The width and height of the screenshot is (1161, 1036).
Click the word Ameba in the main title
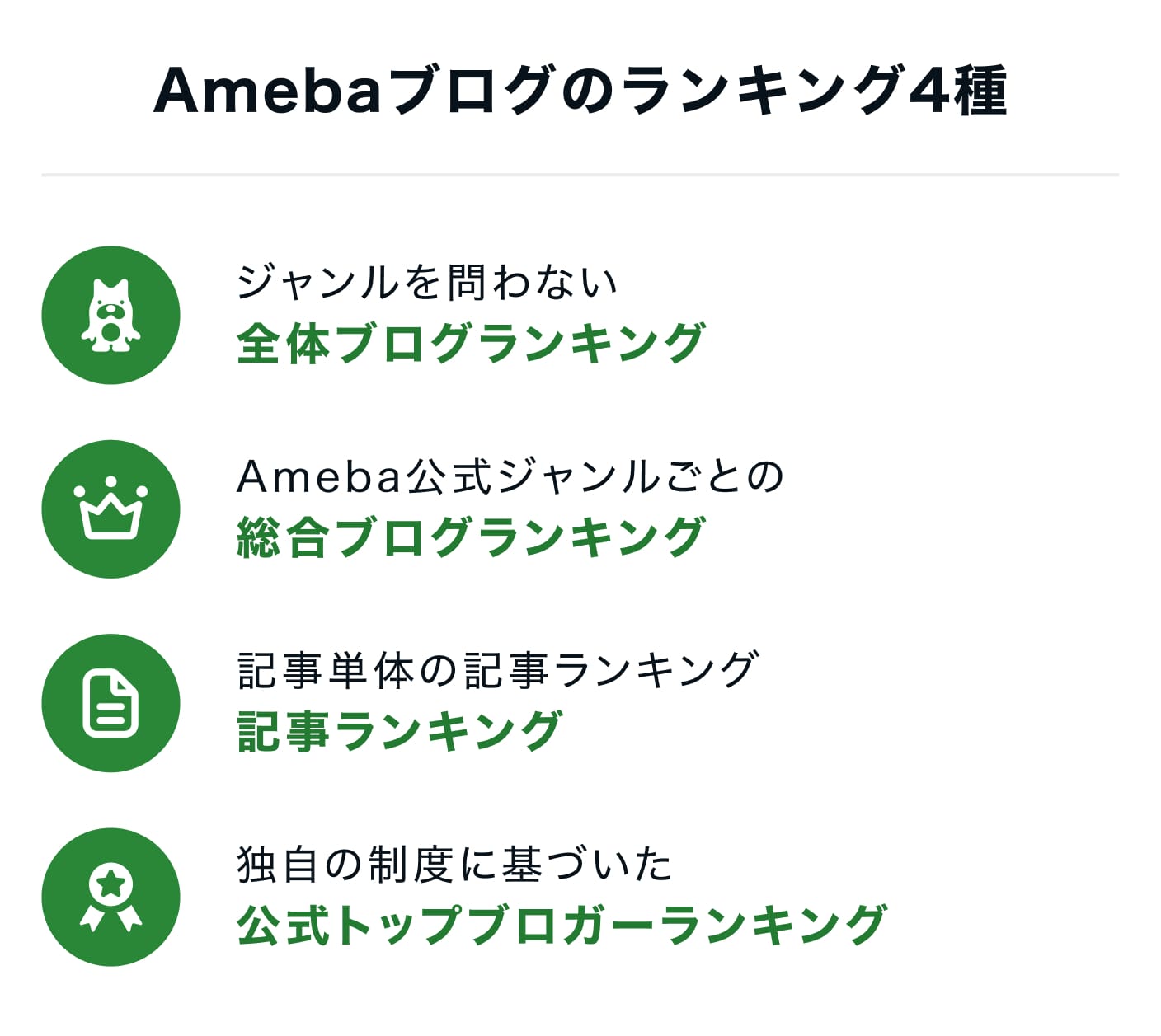click(267, 90)
